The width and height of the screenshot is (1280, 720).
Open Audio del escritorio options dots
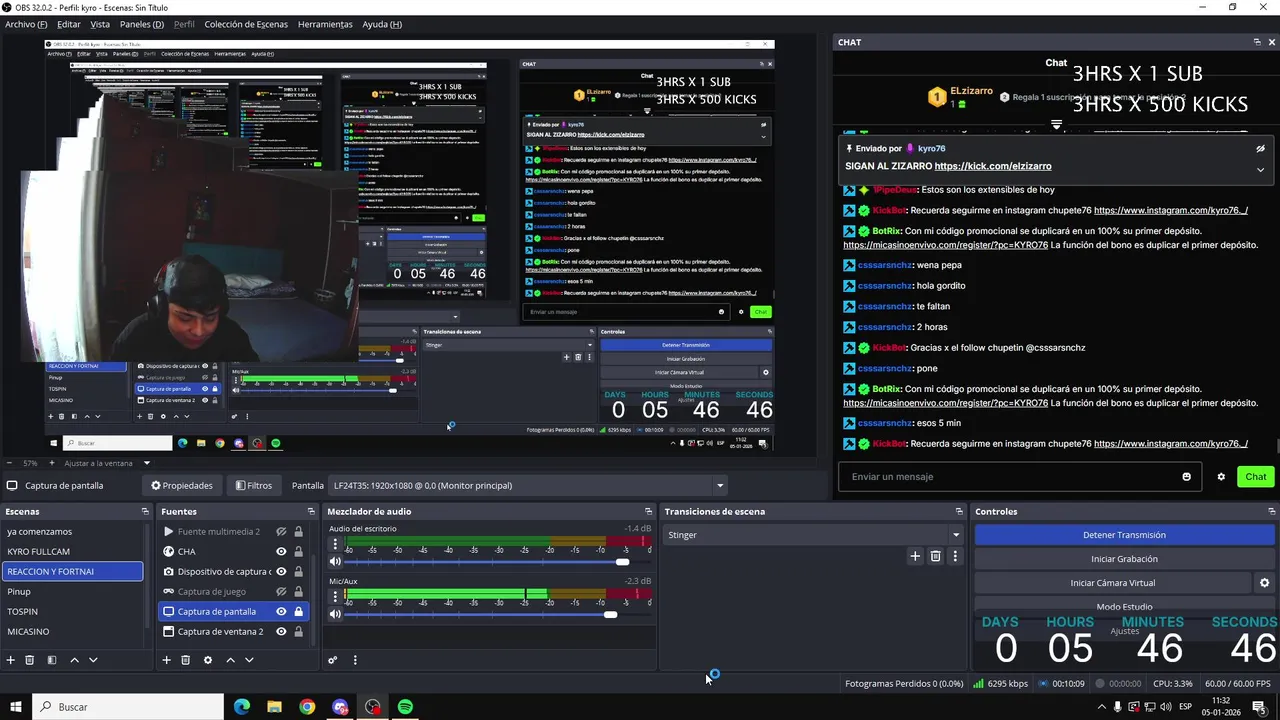tap(335, 545)
